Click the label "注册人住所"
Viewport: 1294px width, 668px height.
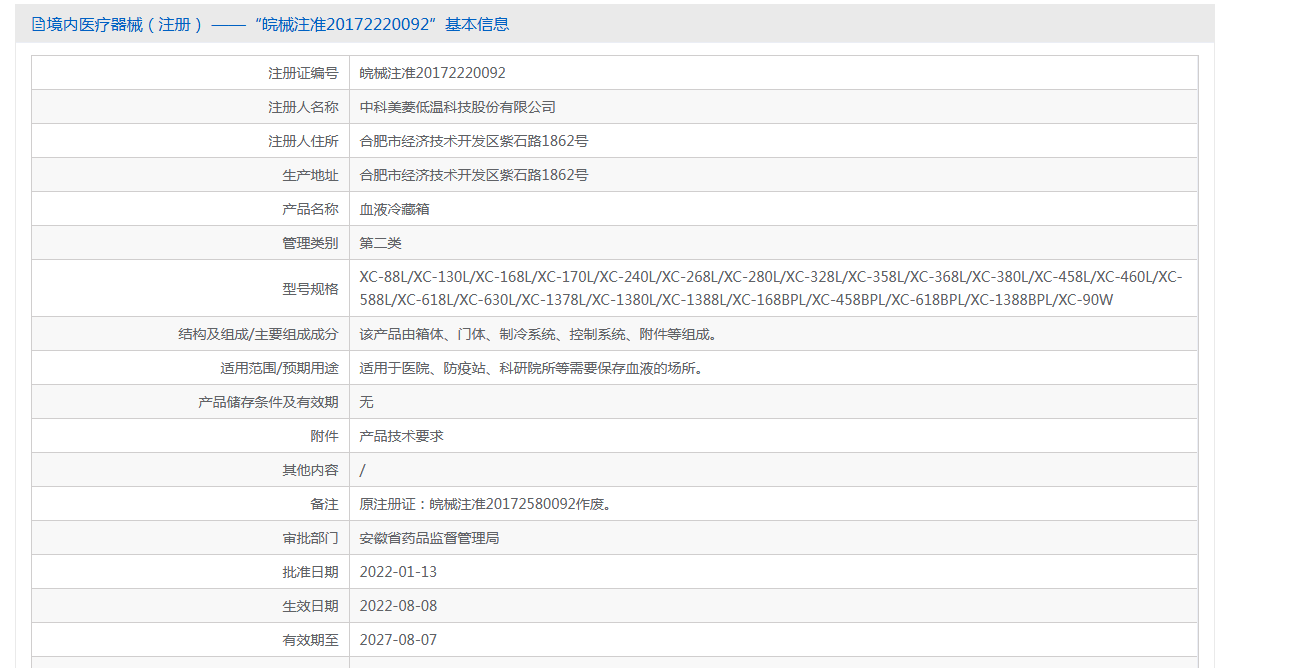point(303,141)
